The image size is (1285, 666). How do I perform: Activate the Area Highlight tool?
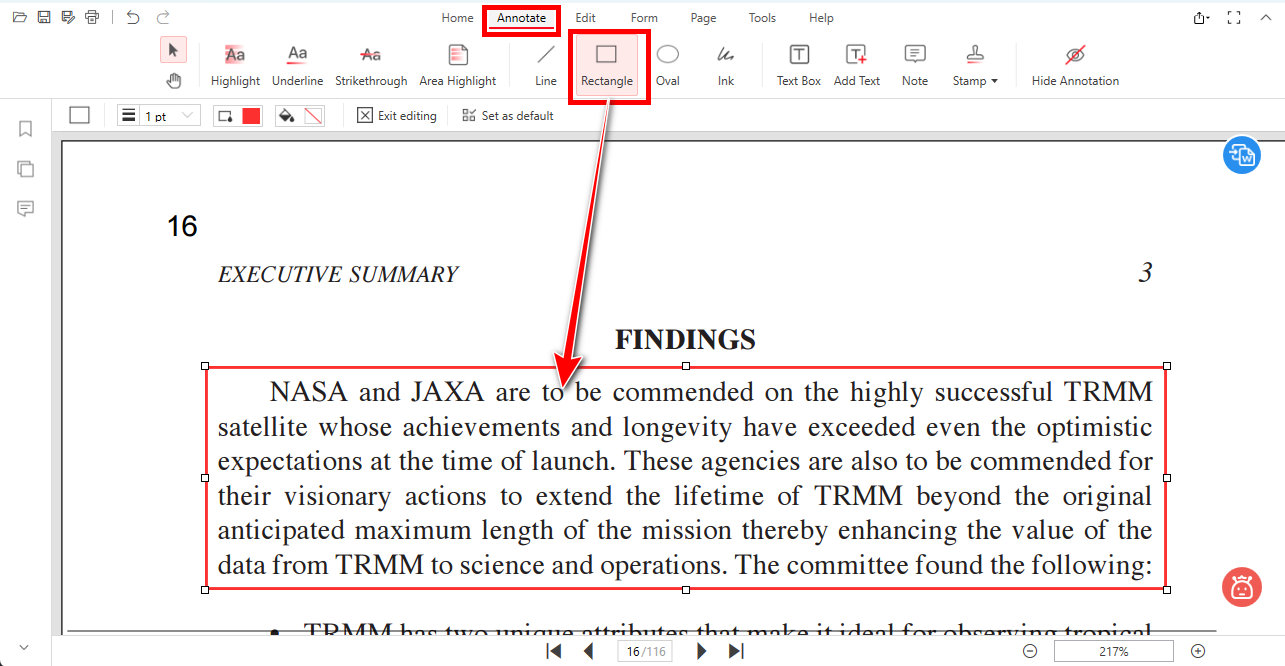tap(457, 66)
